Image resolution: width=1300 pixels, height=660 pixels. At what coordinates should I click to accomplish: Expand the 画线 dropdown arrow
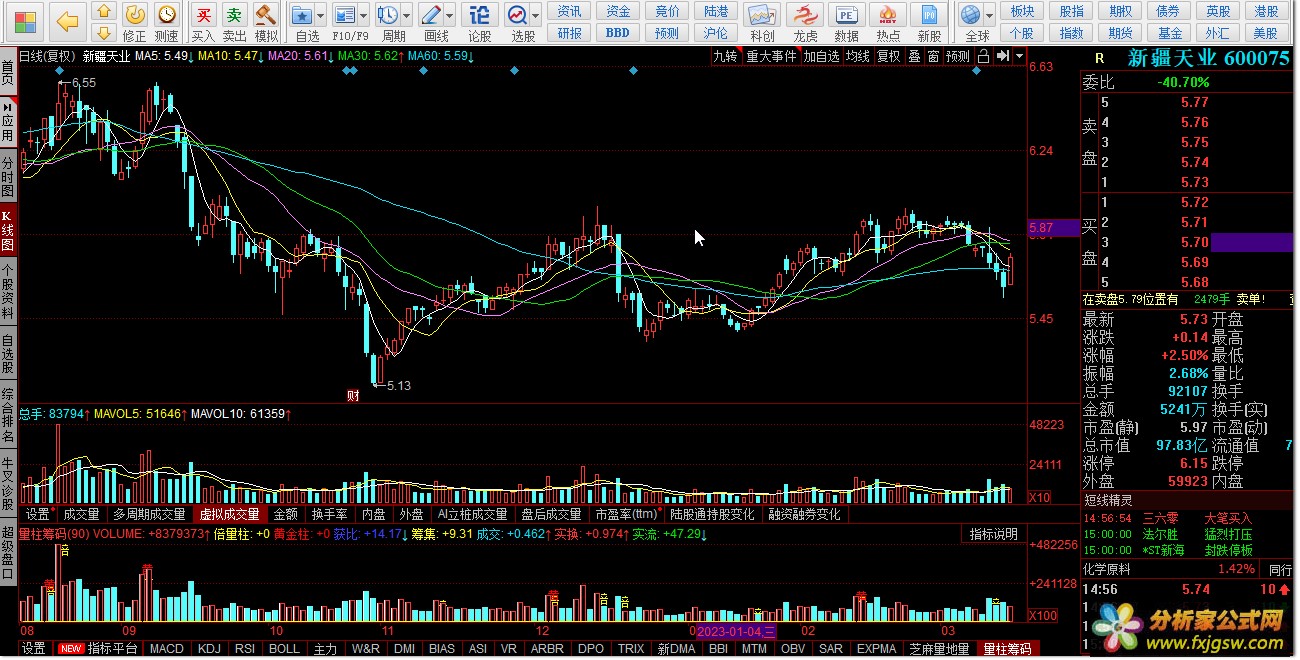tap(449, 16)
